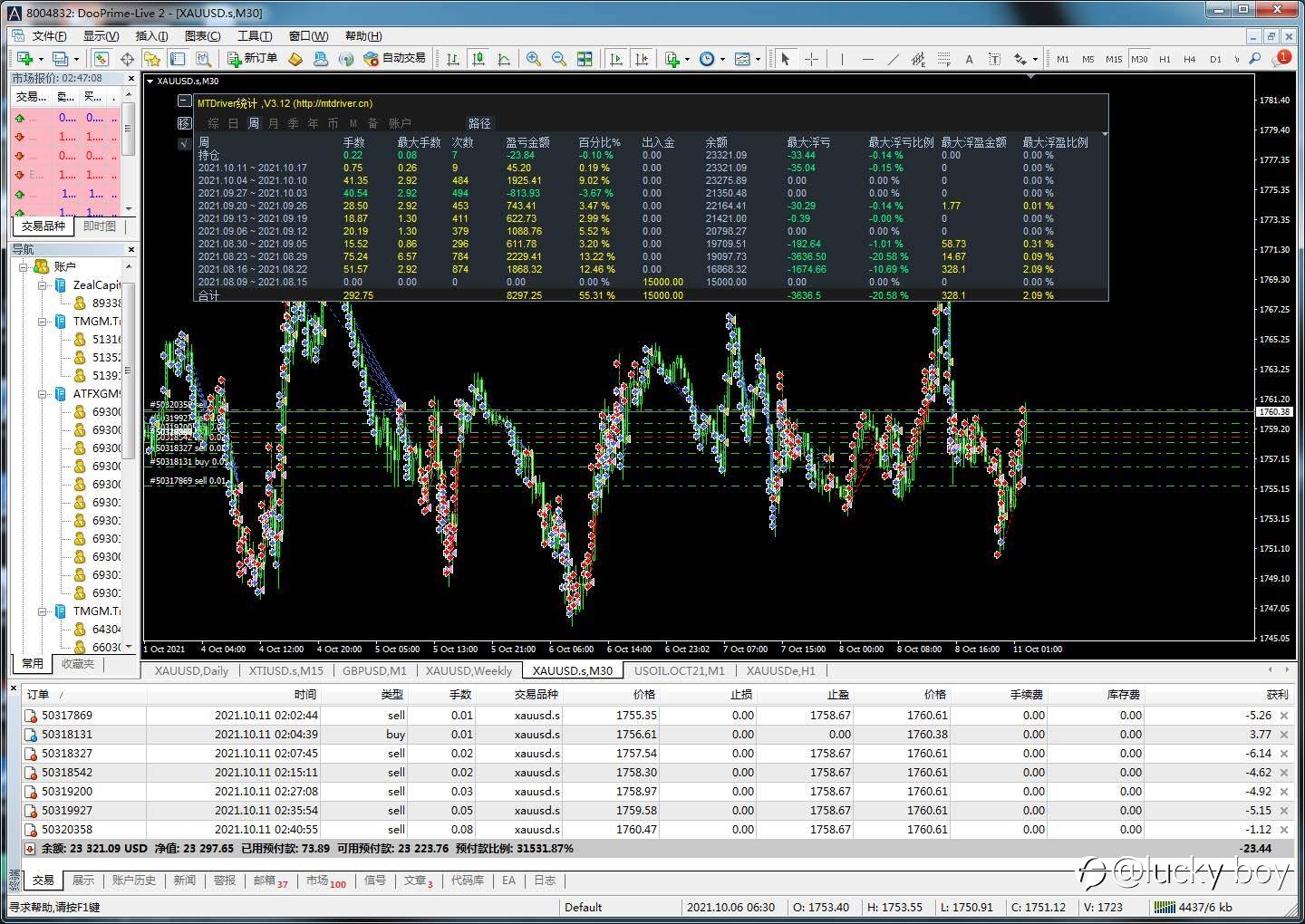Open the search magnifier in the toolbar
This screenshot has height=924, width=1305.
point(1255,59)
